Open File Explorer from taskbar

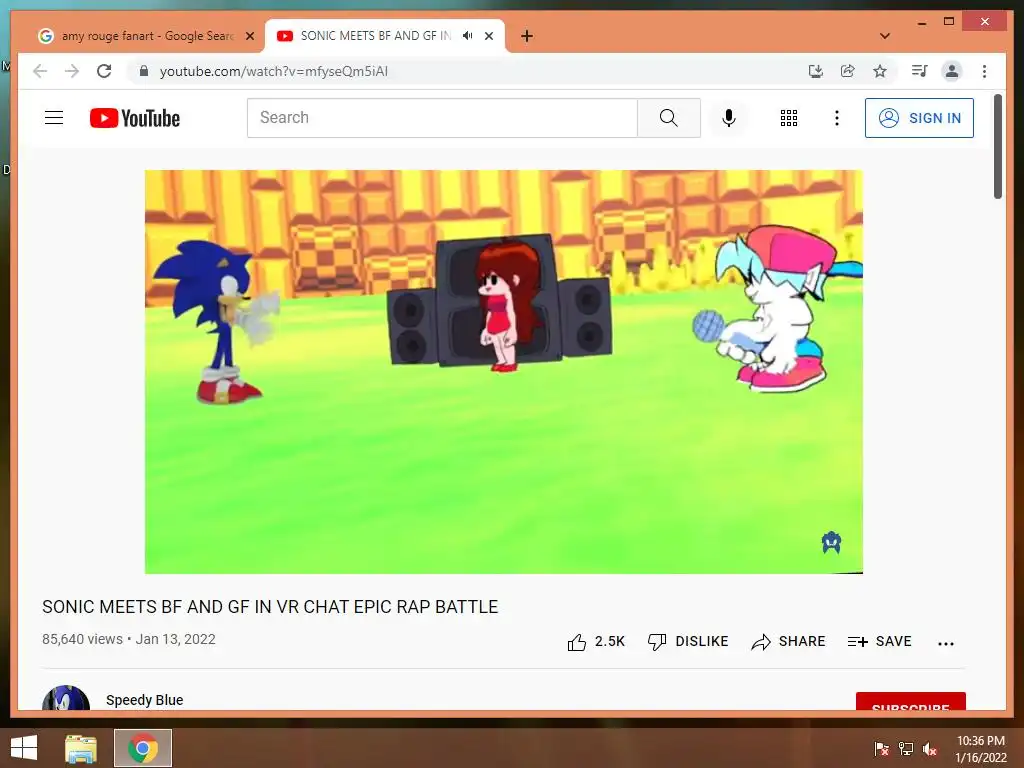point(81,748)
